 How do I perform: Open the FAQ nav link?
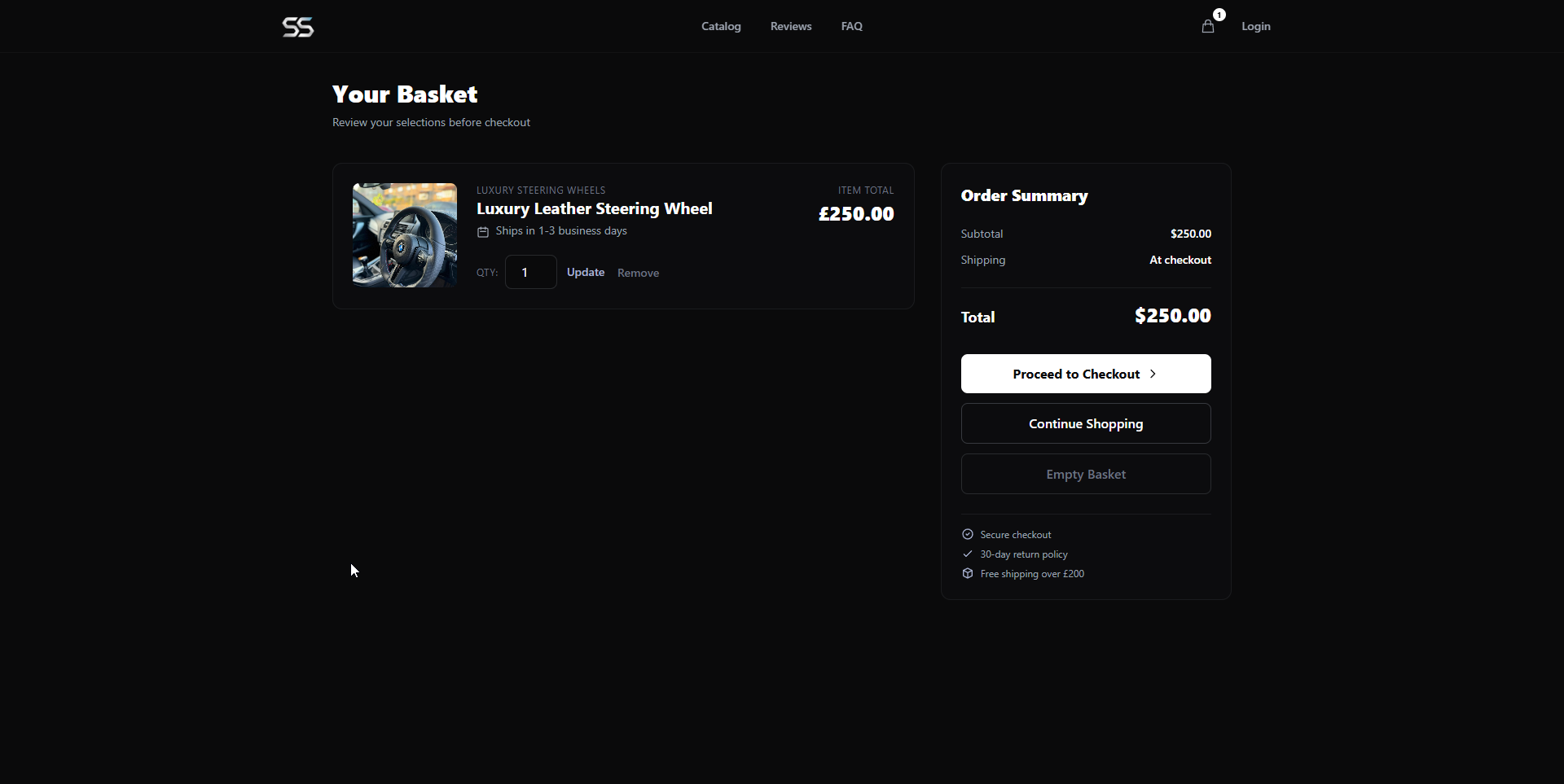(851, 27)
